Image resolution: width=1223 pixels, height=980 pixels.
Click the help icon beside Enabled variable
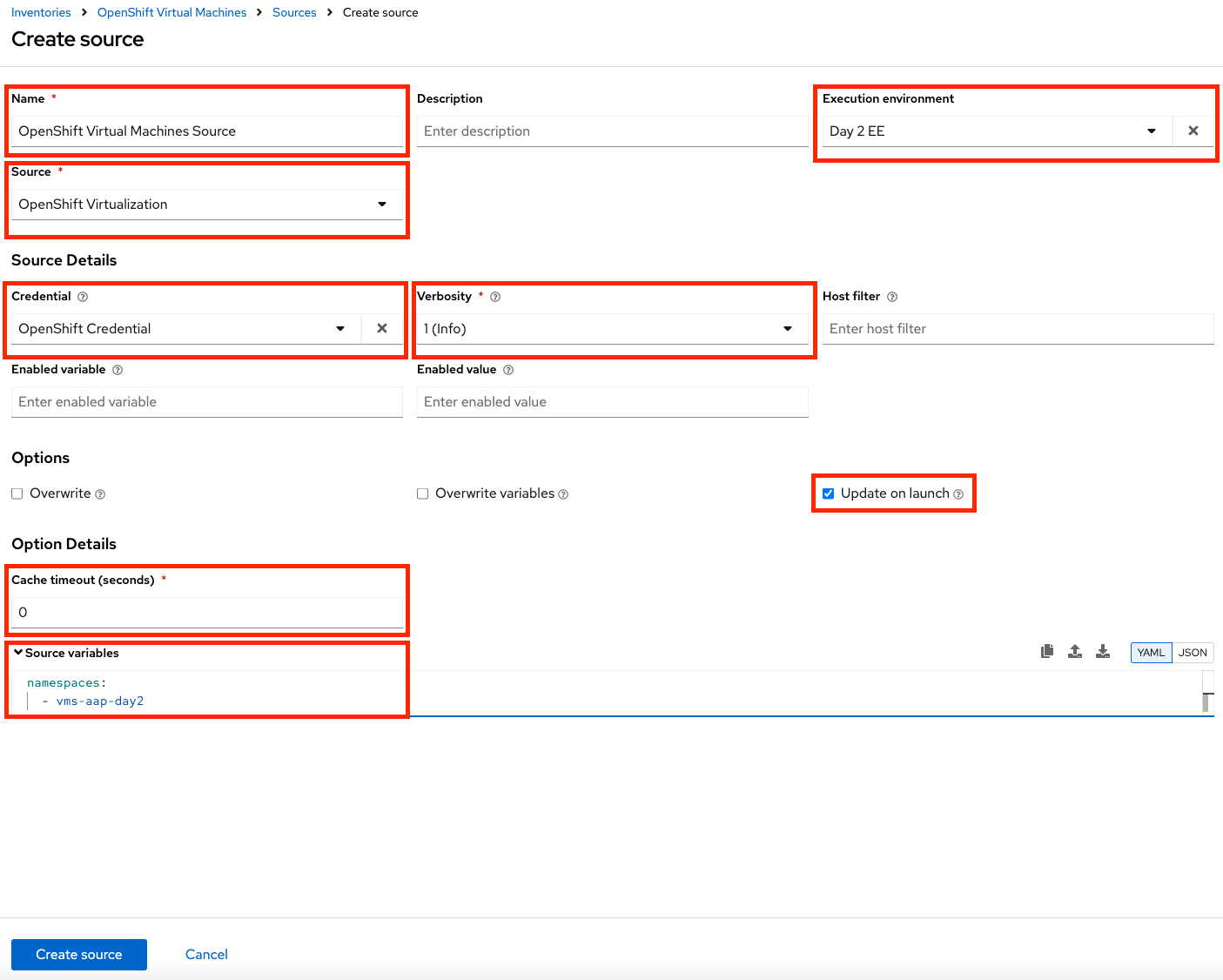pos(118,370)
